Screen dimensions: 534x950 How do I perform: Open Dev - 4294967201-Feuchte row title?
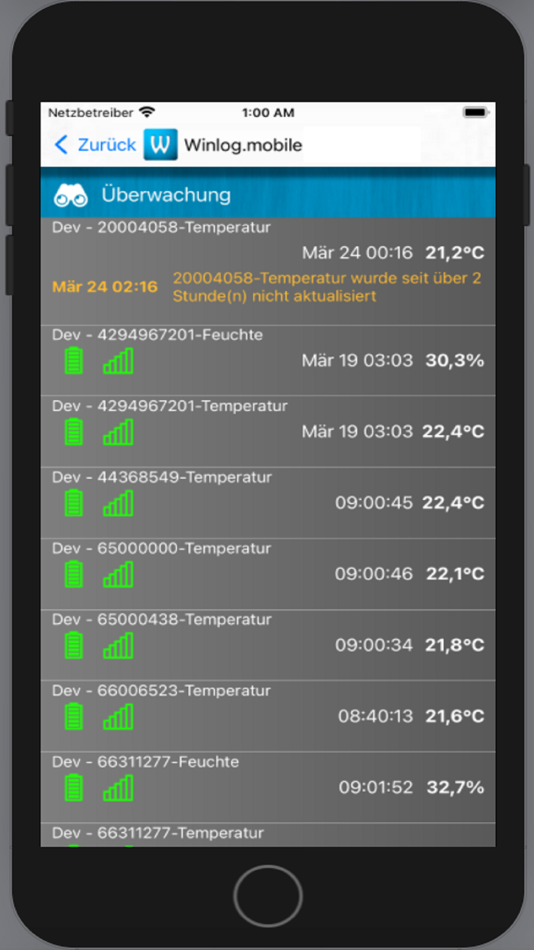158,334
